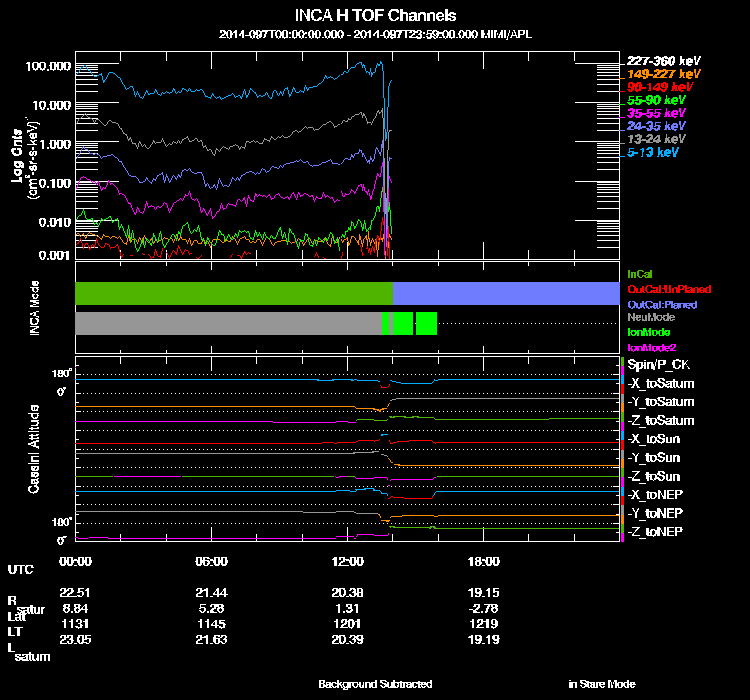Viewport: 750px width, 700px height.
Task: Click the IonMode legend entry
Action: (649, 332)
